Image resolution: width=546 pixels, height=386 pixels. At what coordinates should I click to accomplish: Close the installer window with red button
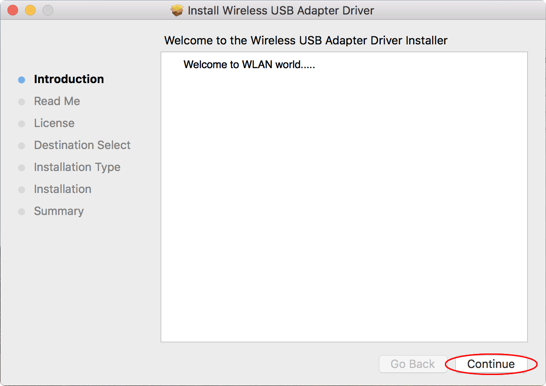coord(13,10)
